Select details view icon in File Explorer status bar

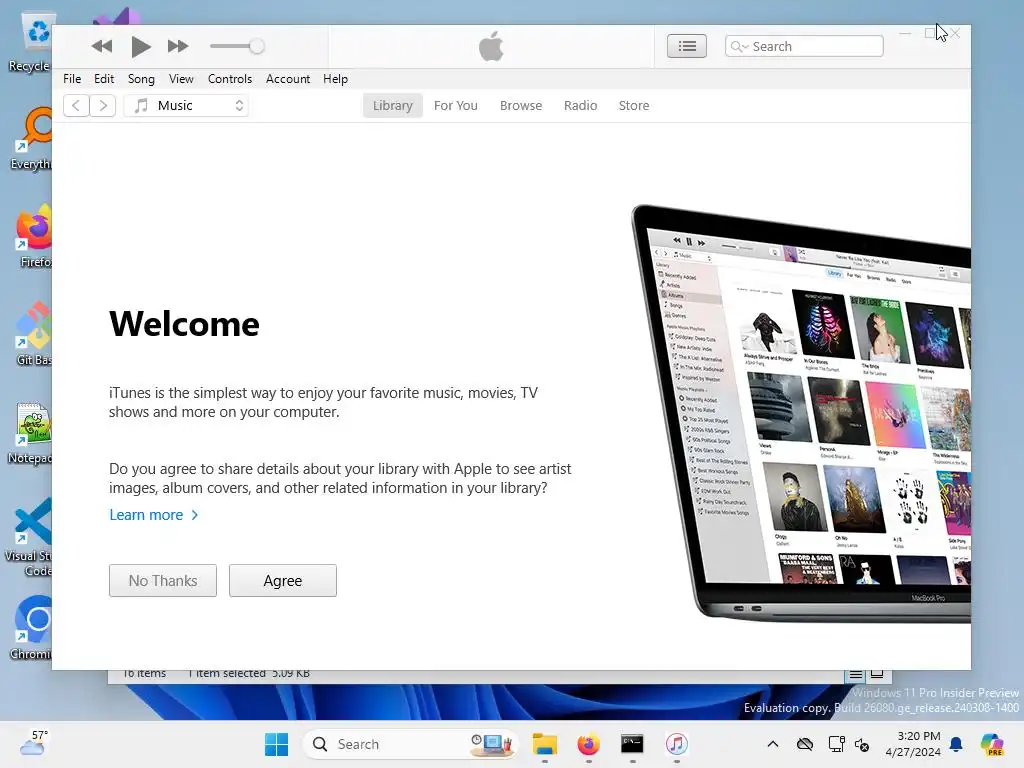[856, 675]
